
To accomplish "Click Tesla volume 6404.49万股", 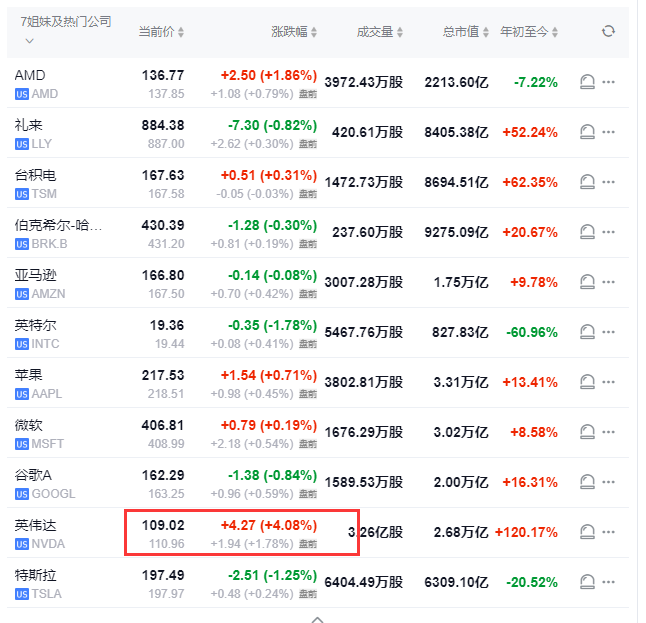I will coord(364,582).
